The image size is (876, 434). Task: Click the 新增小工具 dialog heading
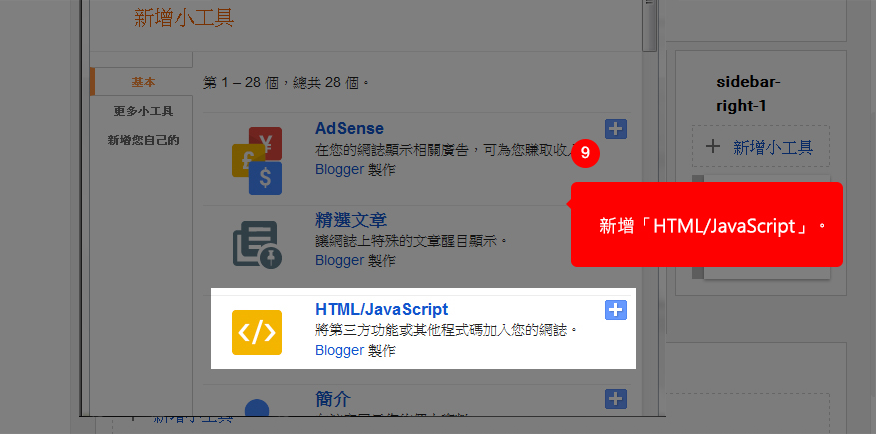(x=184, y=18)
